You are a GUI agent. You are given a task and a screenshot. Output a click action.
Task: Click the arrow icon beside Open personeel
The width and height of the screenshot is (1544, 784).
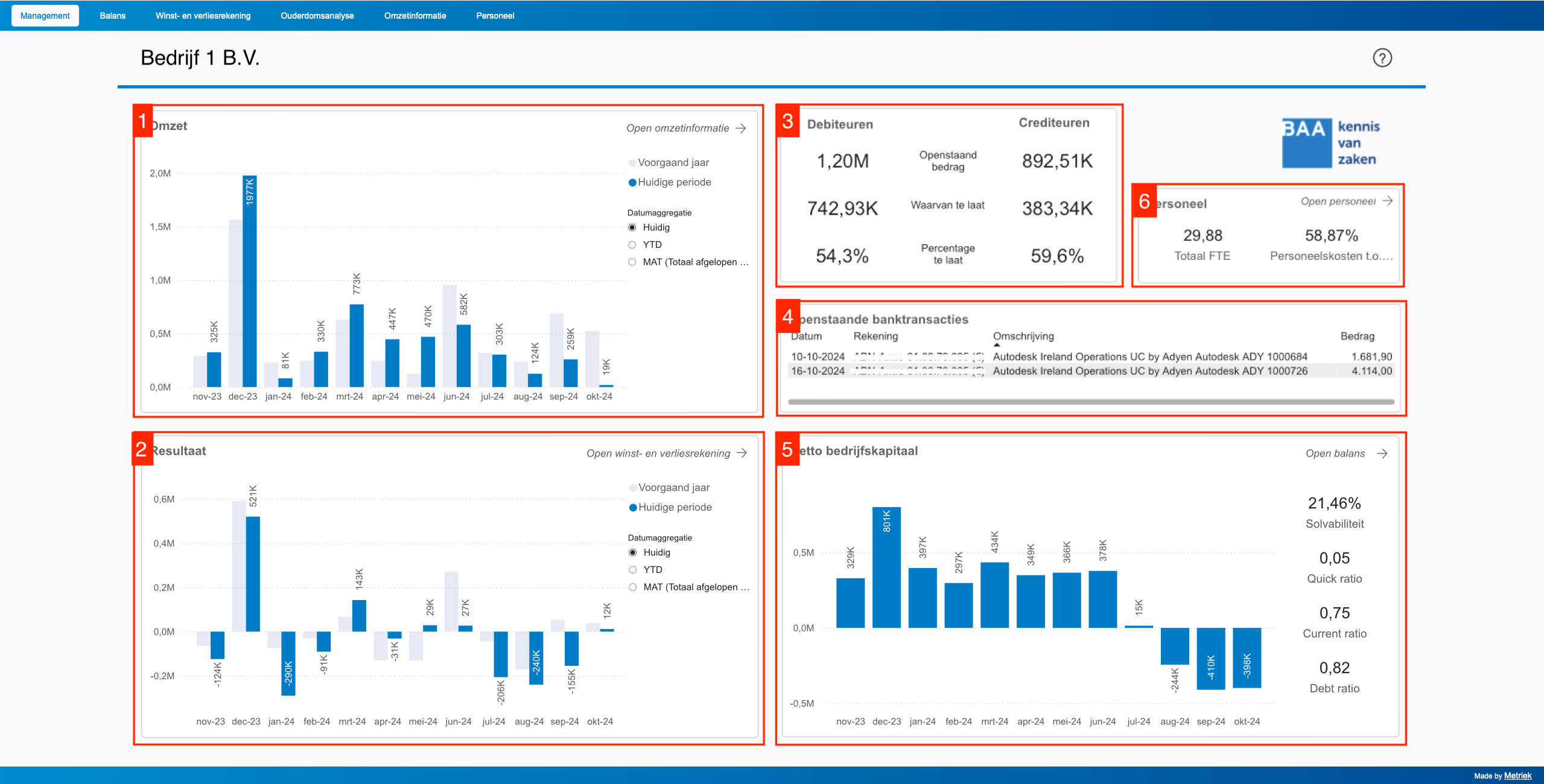1388,201
